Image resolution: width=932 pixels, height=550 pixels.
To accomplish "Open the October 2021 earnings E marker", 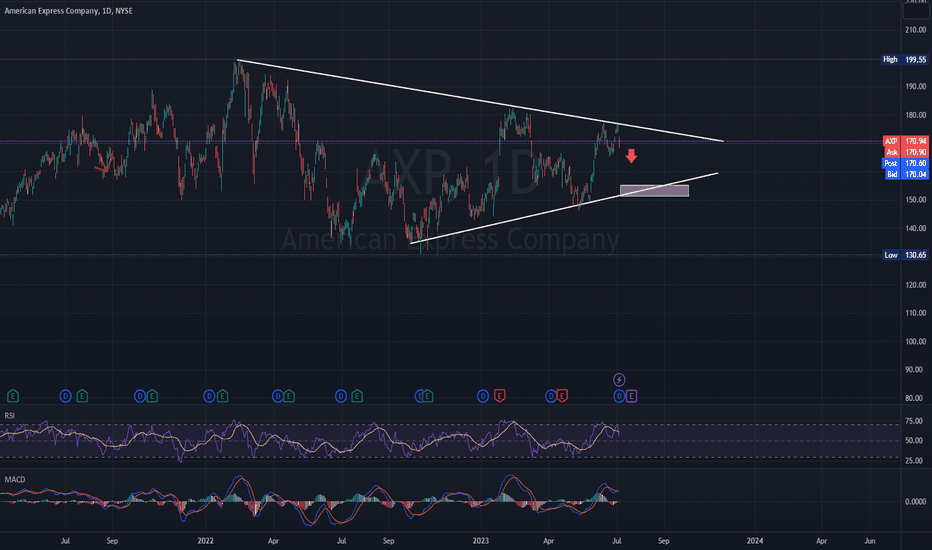I will 152,396.
